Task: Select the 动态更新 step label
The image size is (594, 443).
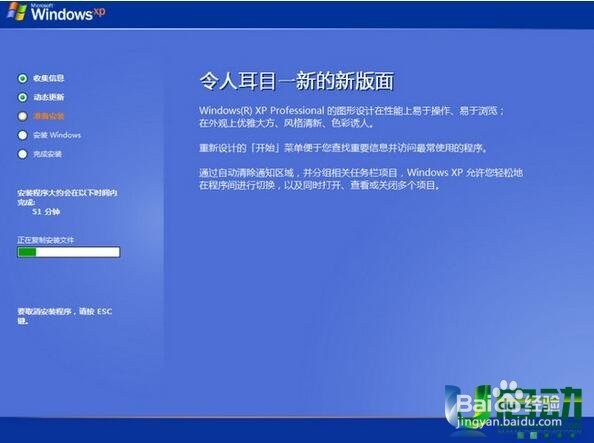Action: [48, 97]
